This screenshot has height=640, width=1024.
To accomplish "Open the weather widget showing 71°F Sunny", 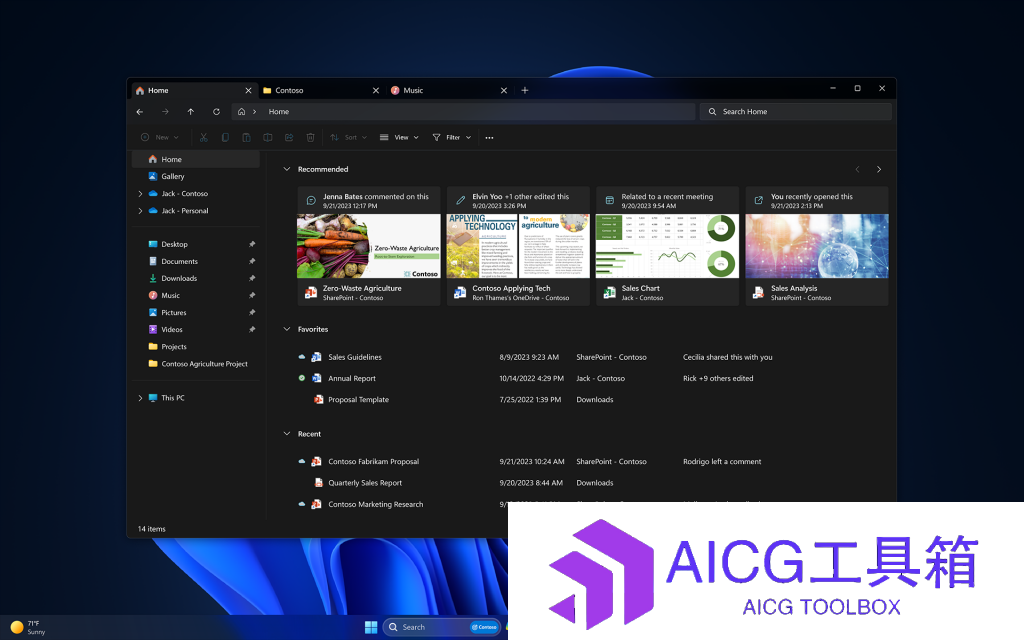I will [28, 627].
